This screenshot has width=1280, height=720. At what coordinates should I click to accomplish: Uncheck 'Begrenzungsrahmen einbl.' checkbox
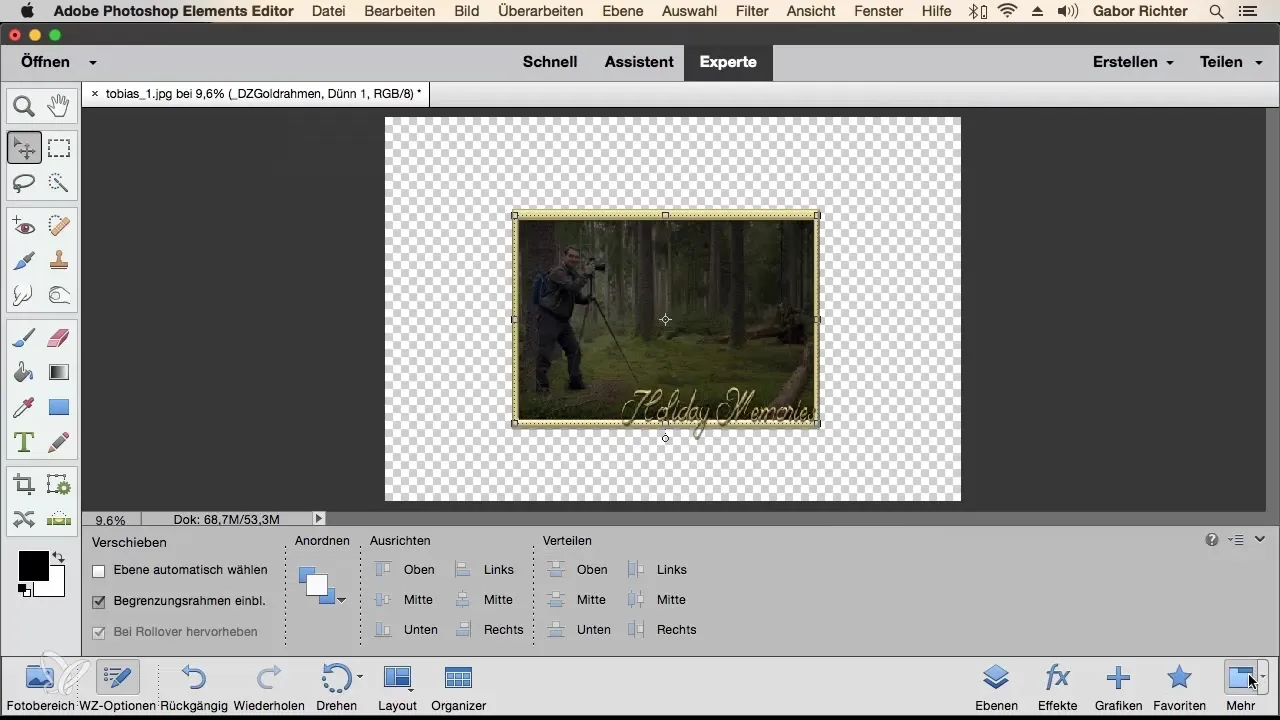[98, 602]
